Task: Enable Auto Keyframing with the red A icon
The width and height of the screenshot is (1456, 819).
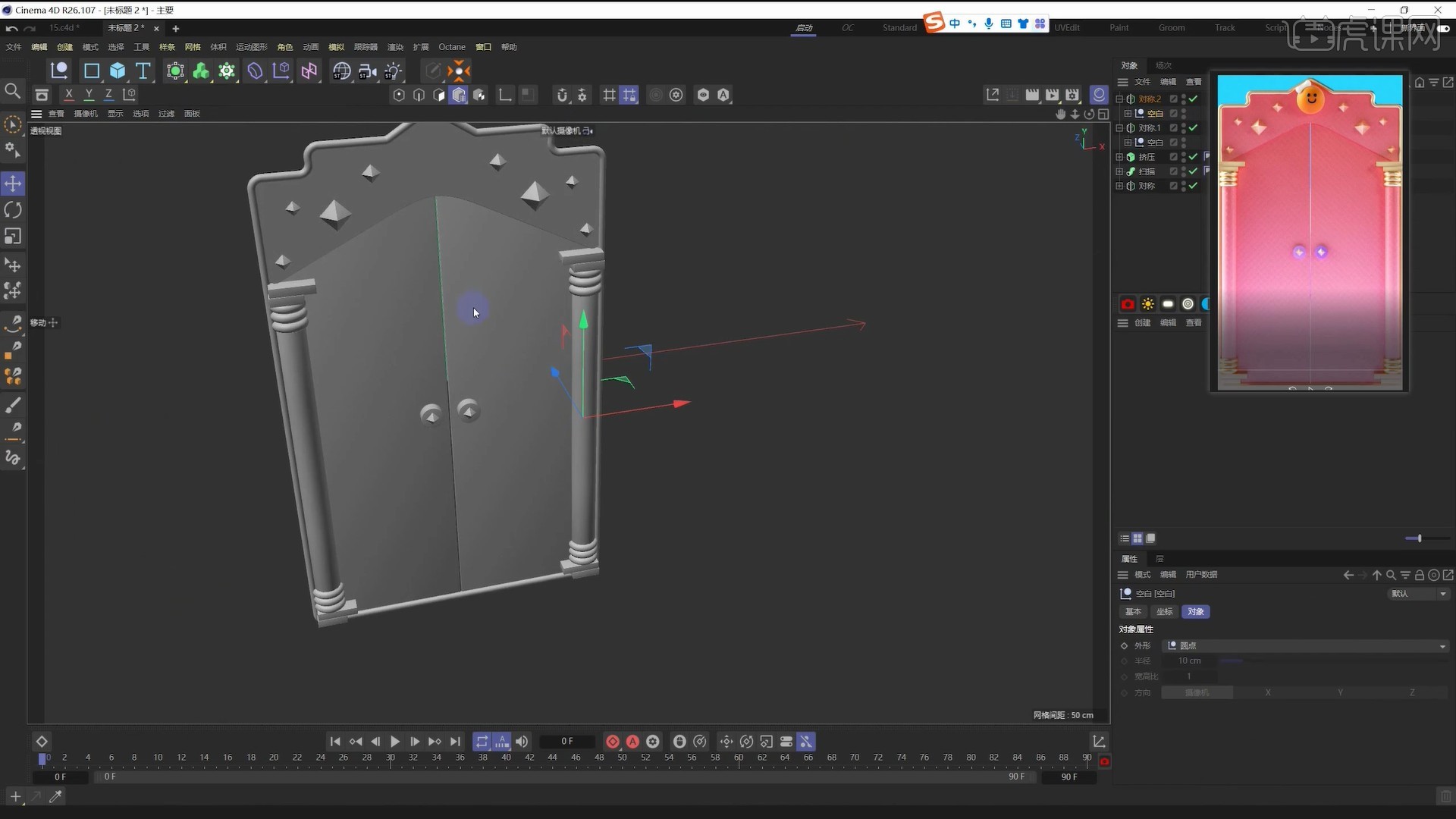Action: (x=632, y=742)
